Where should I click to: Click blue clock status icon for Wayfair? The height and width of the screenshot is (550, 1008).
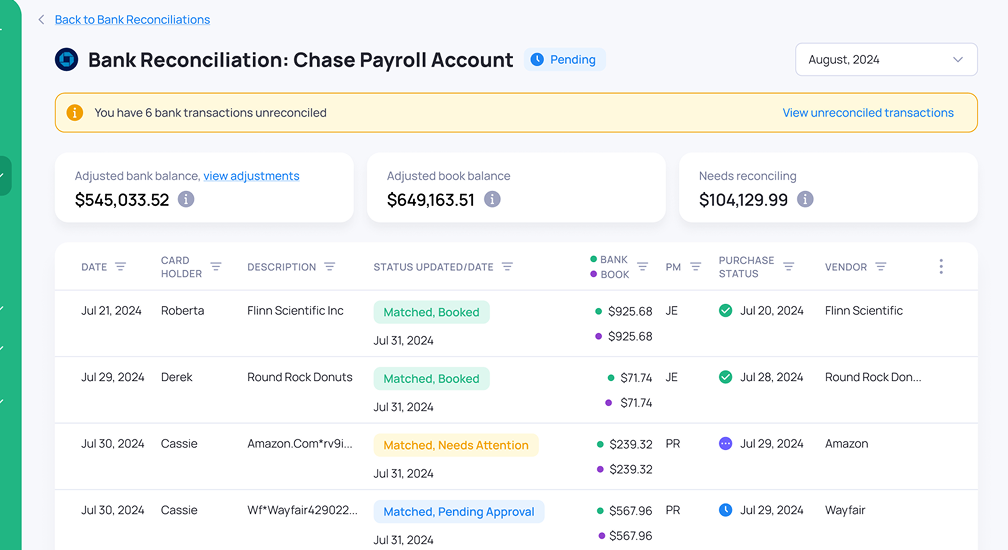point(726,510)
